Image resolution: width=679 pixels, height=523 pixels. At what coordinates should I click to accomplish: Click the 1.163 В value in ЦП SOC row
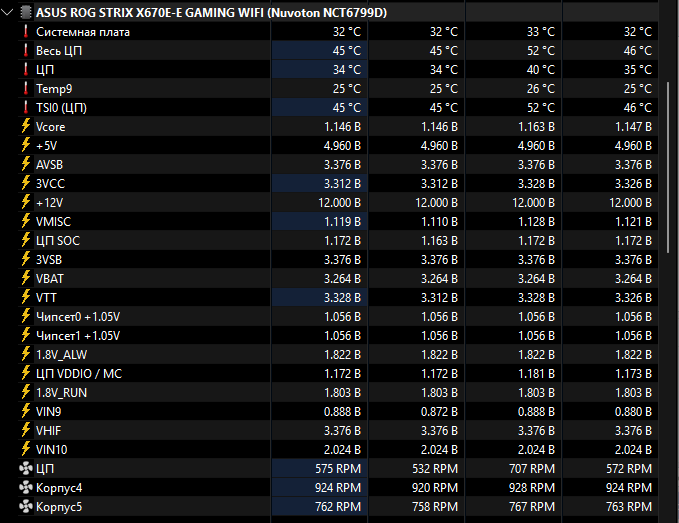coord(440,241)
